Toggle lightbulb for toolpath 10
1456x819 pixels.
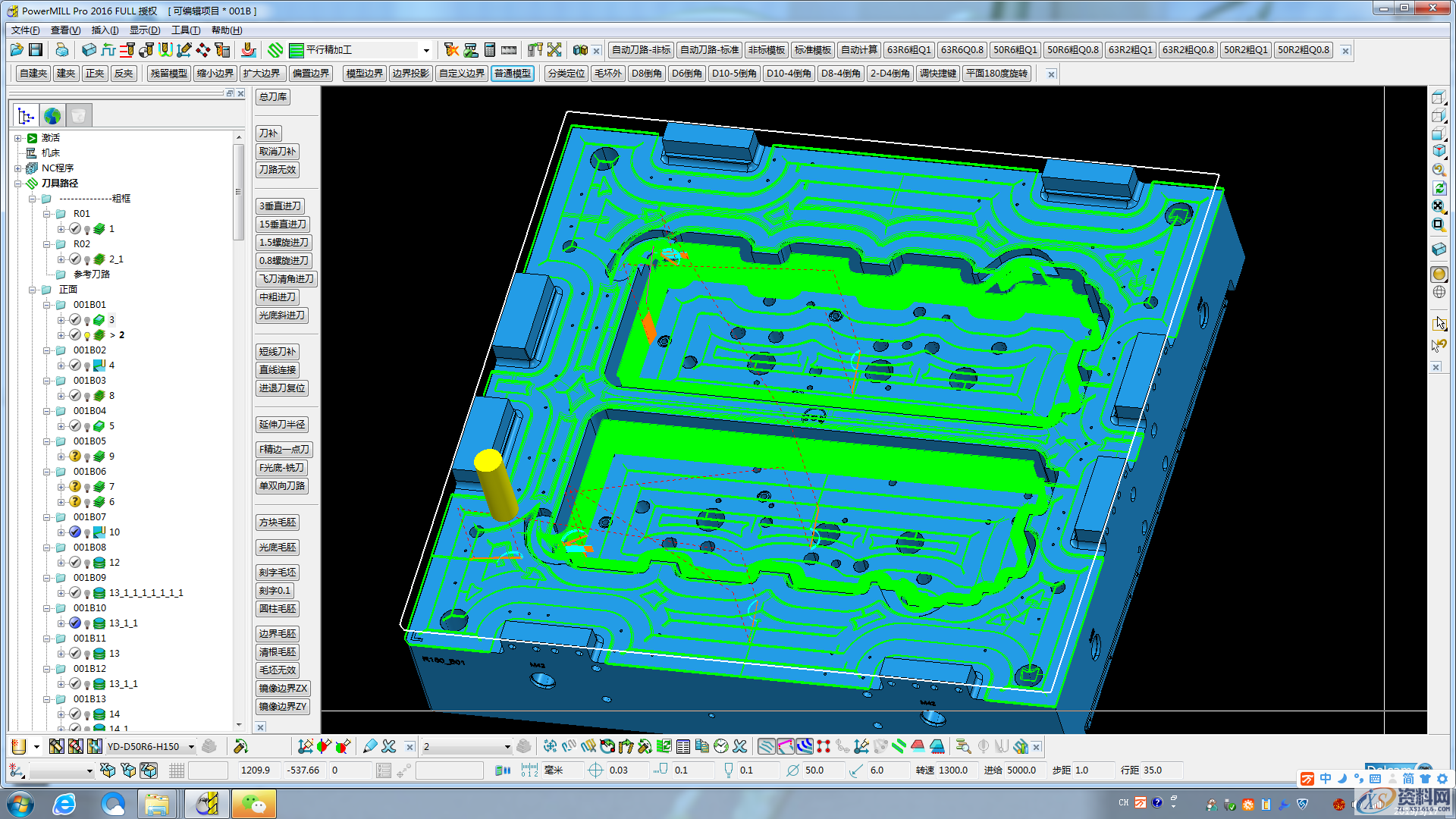point(87,533)
